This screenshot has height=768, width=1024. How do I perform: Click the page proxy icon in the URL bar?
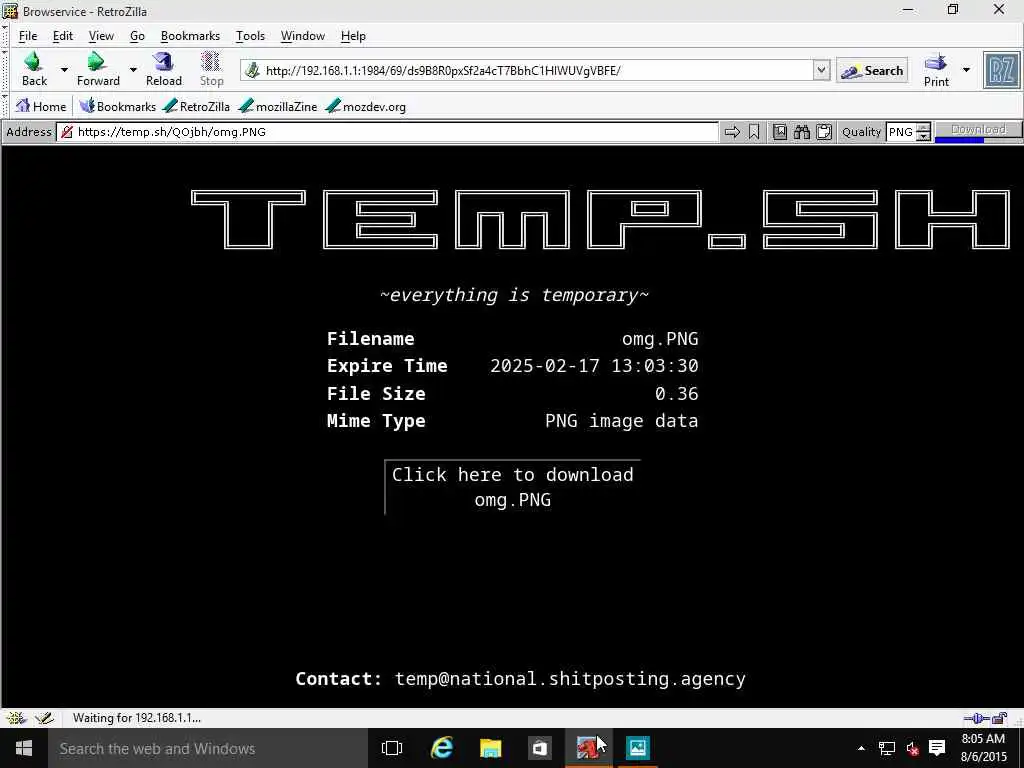(252, 70)
